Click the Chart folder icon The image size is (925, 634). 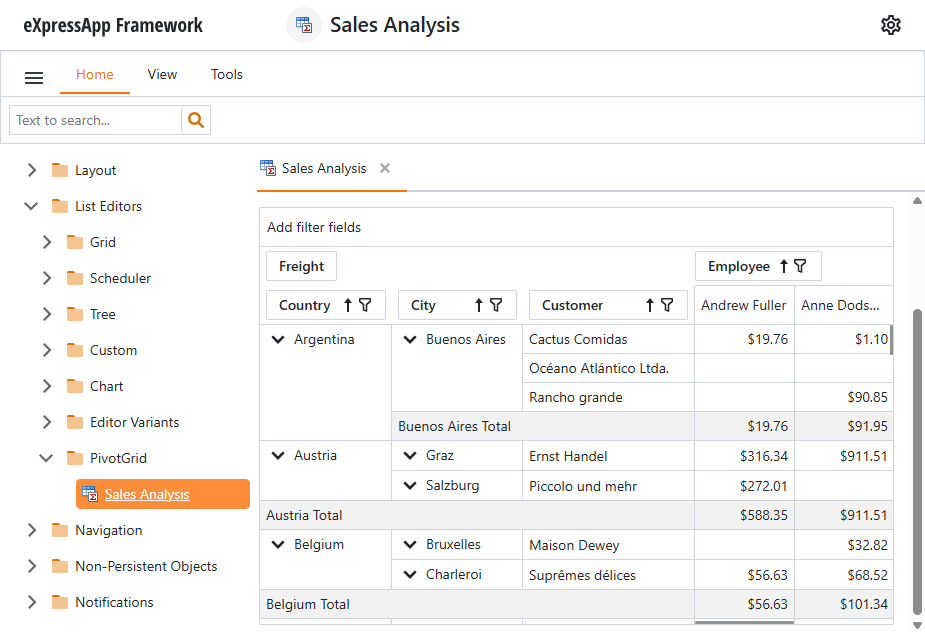coord(75,386)
